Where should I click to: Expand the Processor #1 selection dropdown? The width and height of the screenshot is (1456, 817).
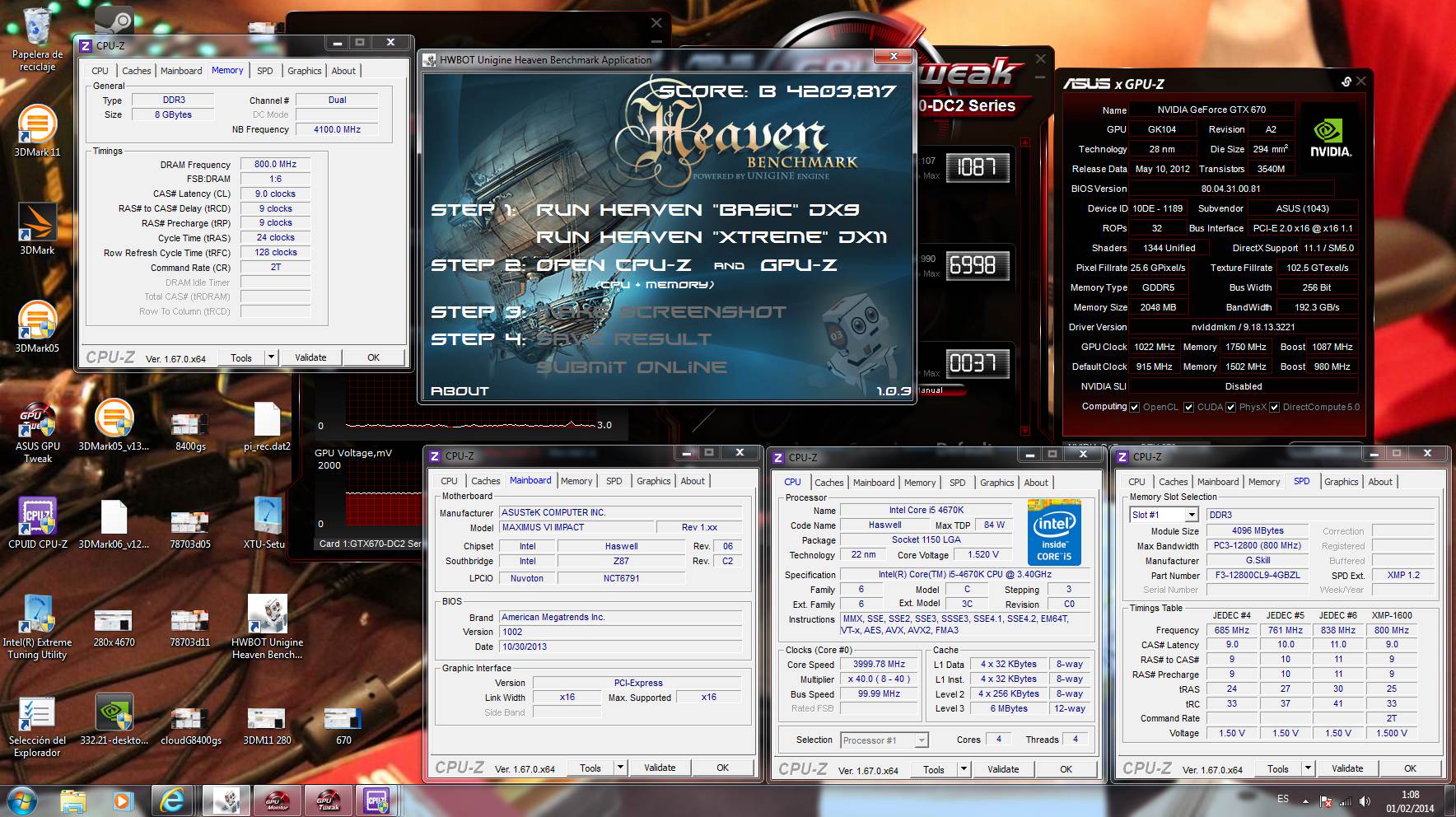coord(922,740)
